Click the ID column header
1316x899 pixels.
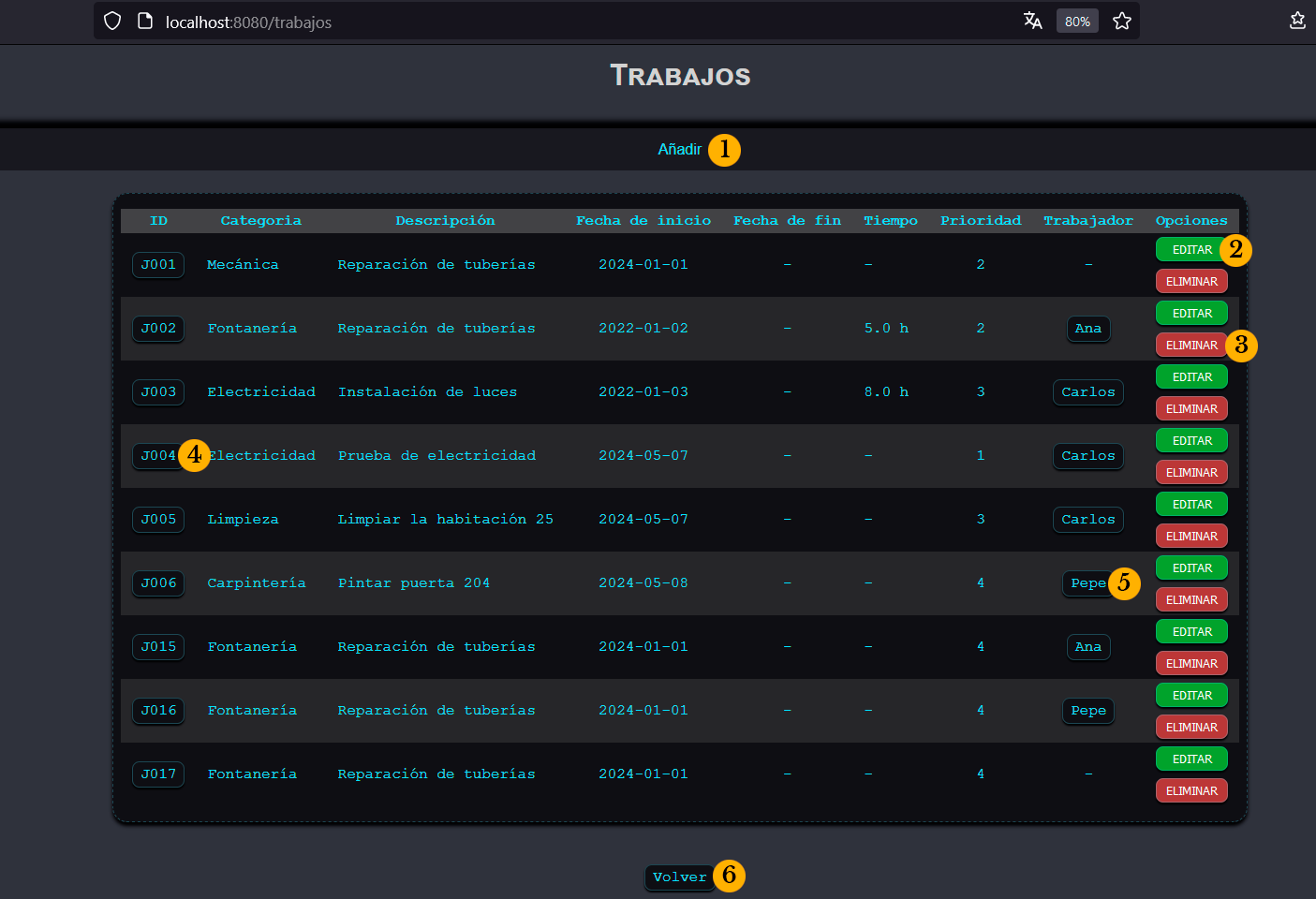(158, 221)
